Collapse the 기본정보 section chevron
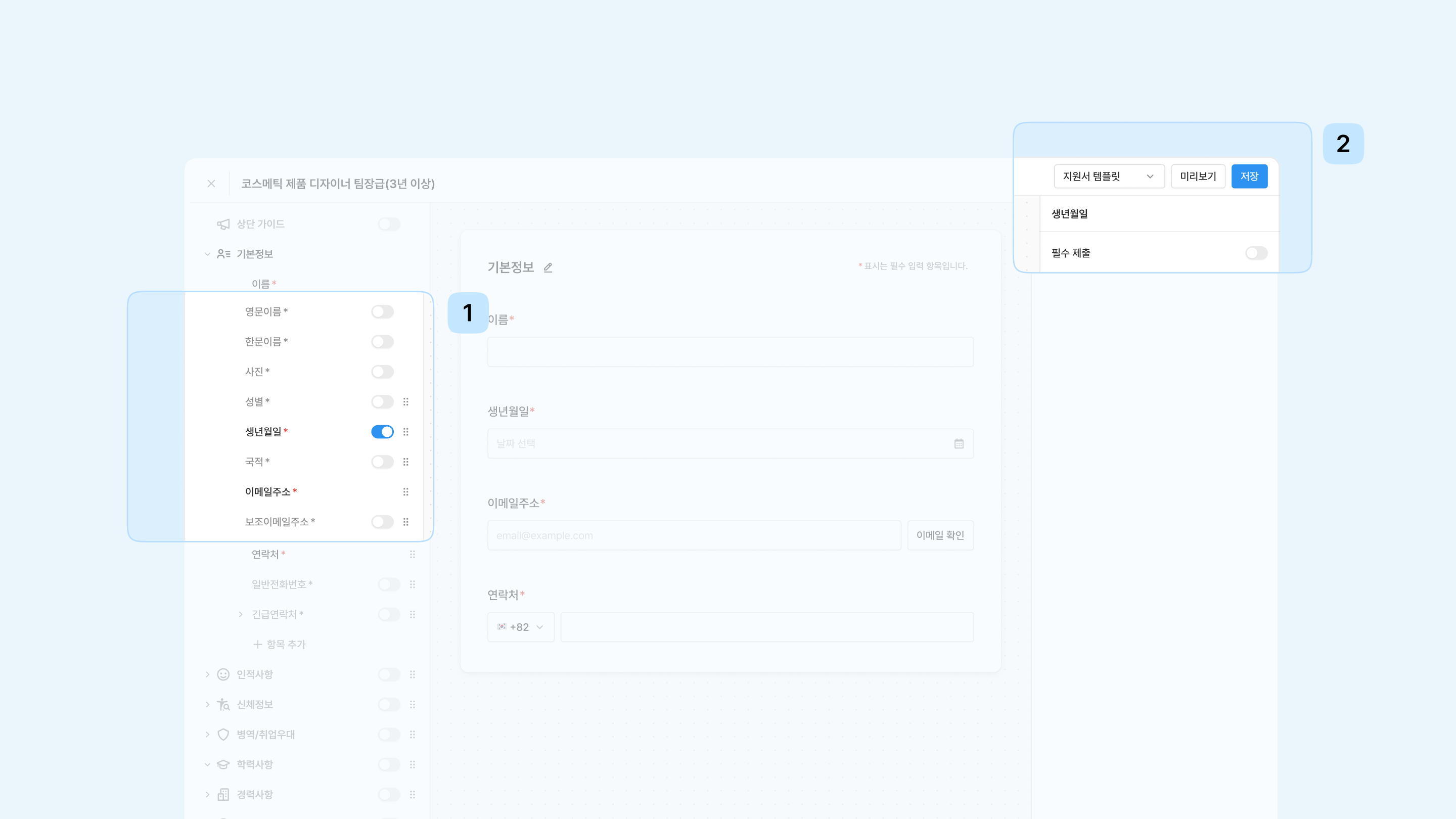Viewport: 1456px width, 819px height. (207, 254)
